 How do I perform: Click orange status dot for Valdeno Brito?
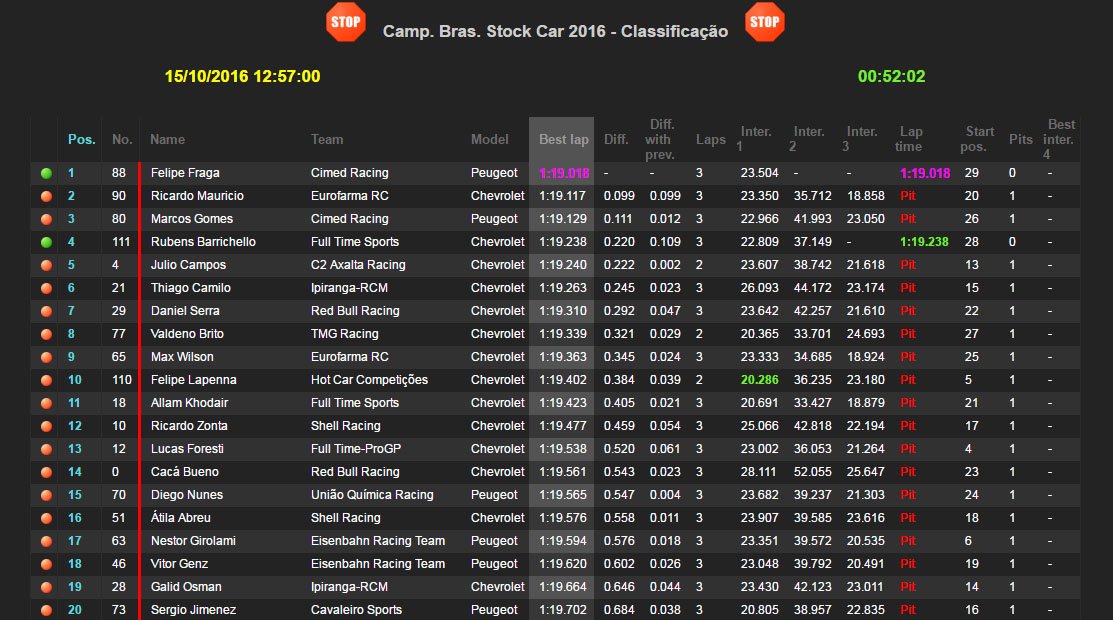click(x=46, y=335)
